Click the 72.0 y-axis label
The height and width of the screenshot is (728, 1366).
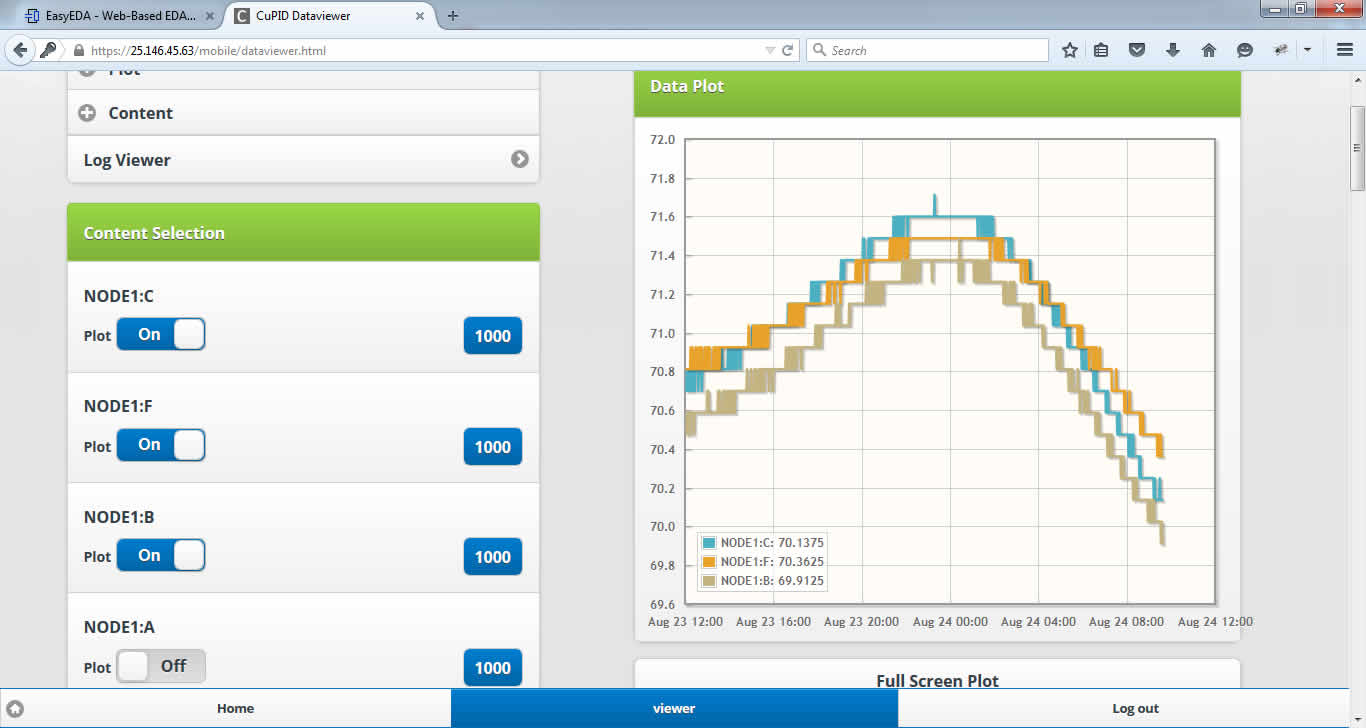click(663, 140)
